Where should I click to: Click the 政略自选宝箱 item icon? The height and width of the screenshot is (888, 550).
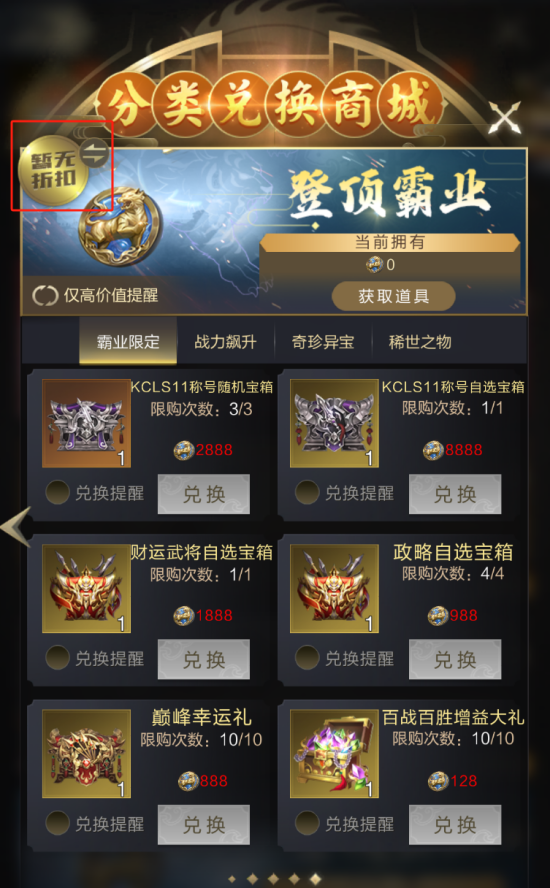click(x=334, y=588)
